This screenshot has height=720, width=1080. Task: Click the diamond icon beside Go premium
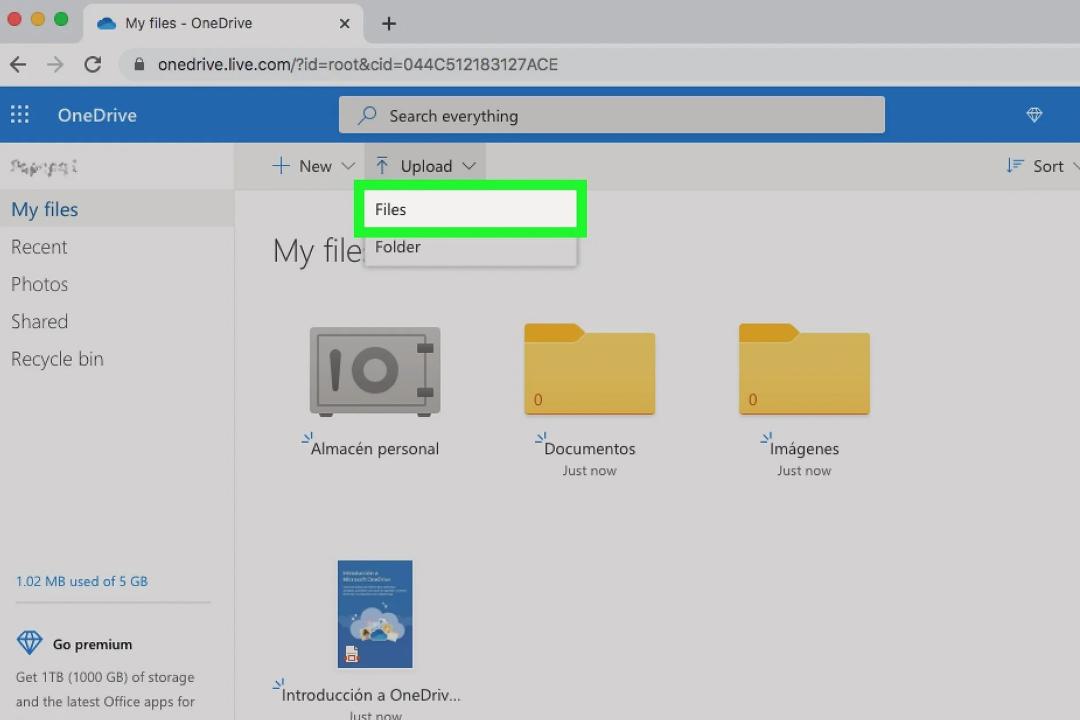[x=30, y=642]
